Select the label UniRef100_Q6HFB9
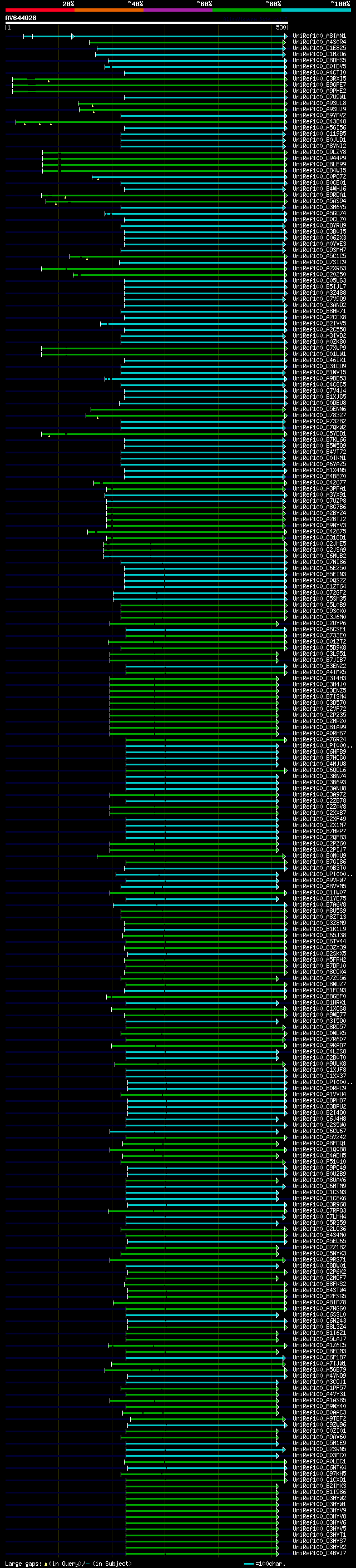Image resolution: width=356 pixels, height=1568 pixels. (x=319, y=752)
